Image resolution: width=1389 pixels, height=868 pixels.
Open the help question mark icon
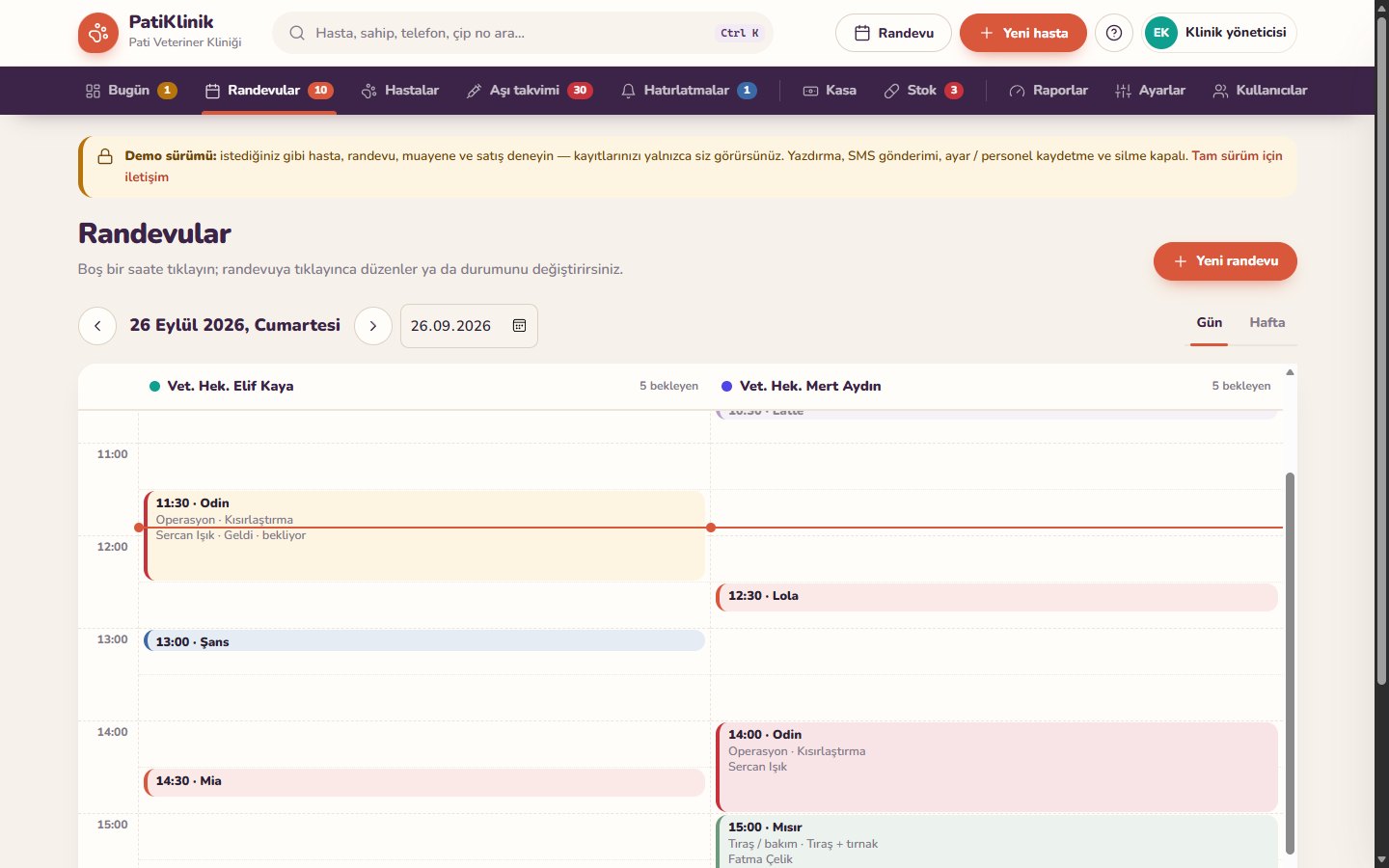coord(1114,33)
